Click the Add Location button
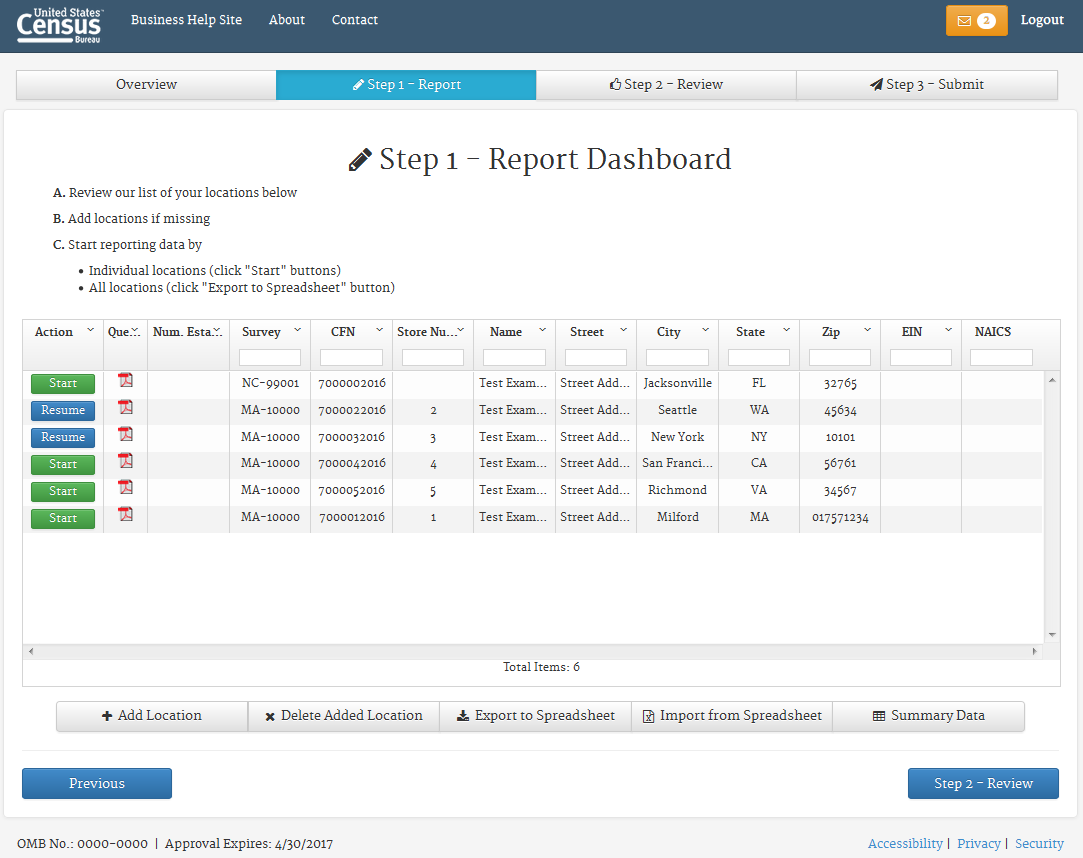 [152, 716]
